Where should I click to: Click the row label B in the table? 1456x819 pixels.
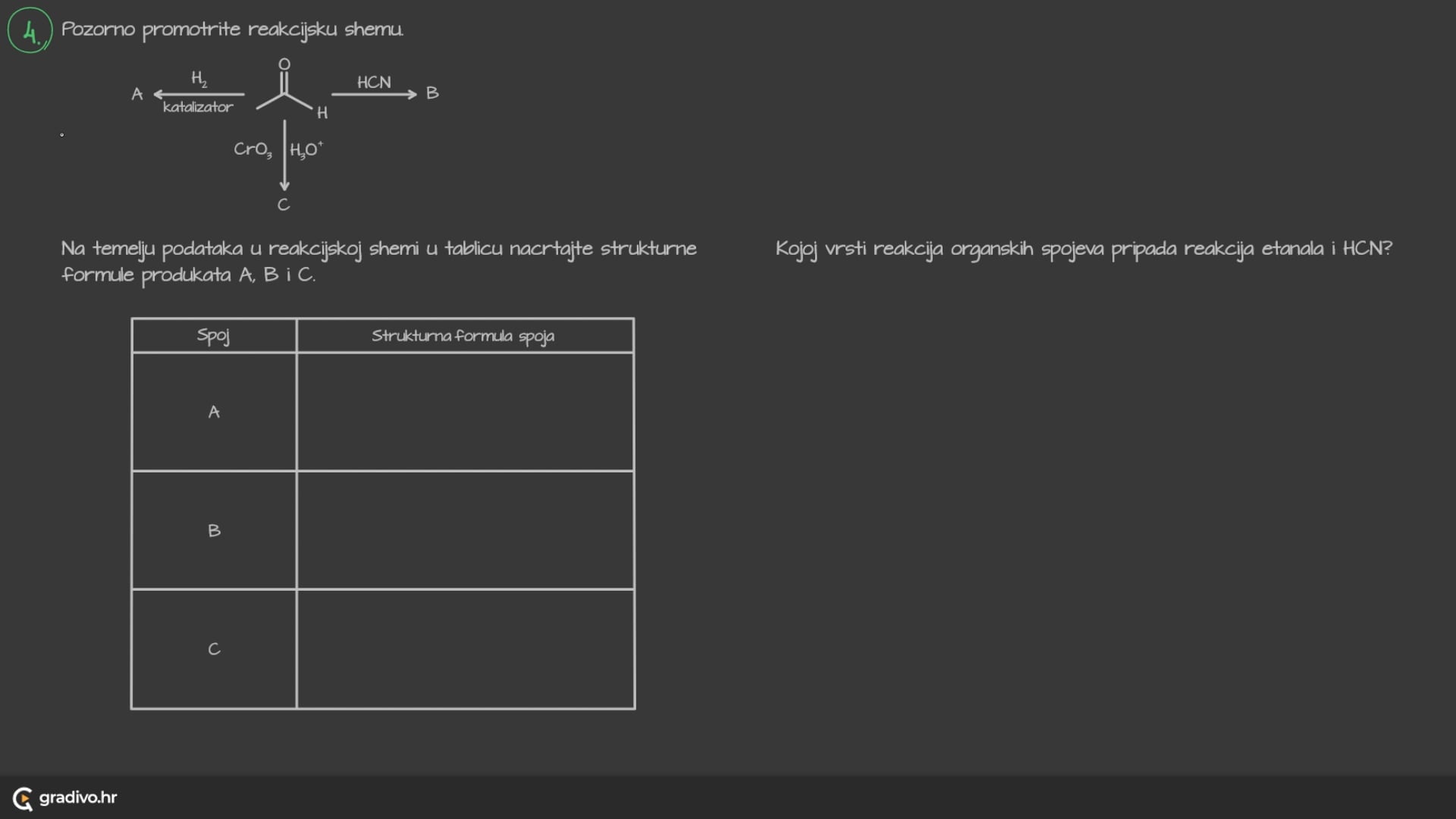tap(214, 530)
